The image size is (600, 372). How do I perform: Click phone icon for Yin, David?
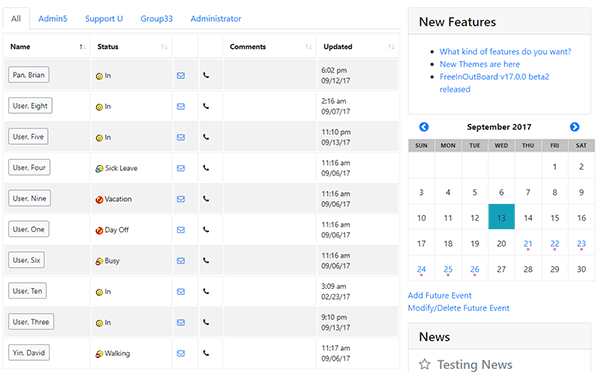206,353
